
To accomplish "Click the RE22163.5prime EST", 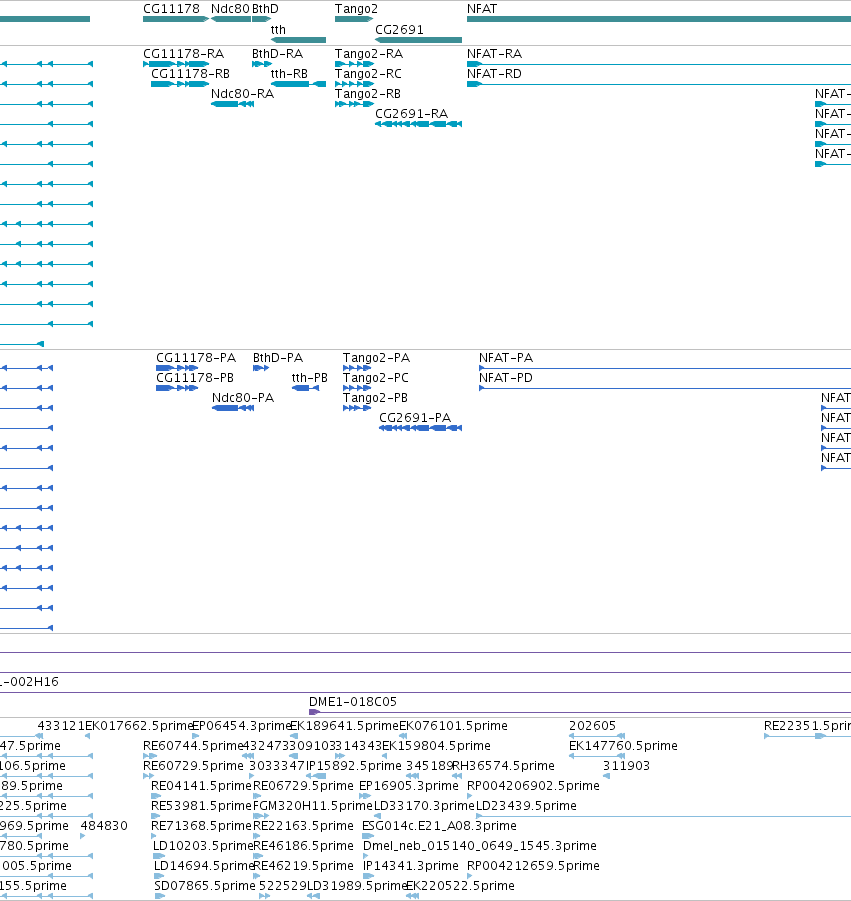I will 256,836.
